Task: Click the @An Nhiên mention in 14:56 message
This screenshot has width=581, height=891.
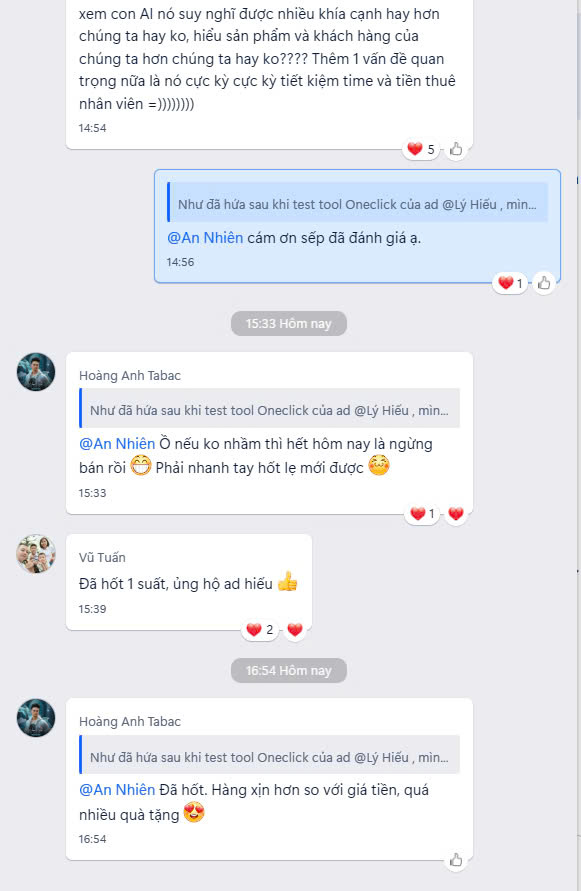Action: (205, 238)
